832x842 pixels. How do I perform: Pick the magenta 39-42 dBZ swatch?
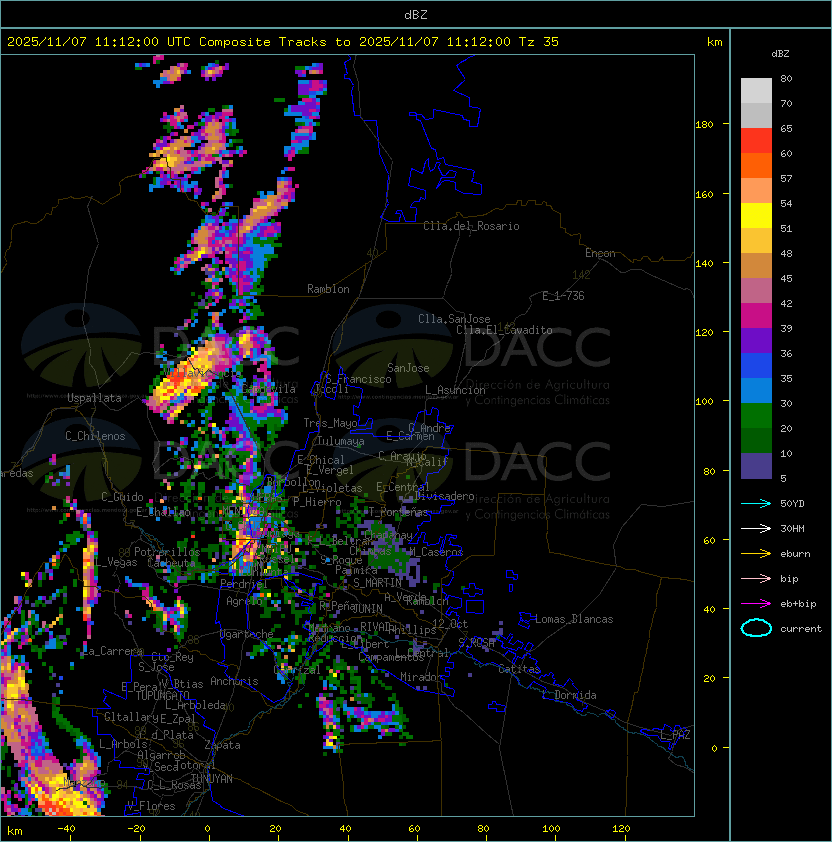pyautogui.click(x=756, y=316)
